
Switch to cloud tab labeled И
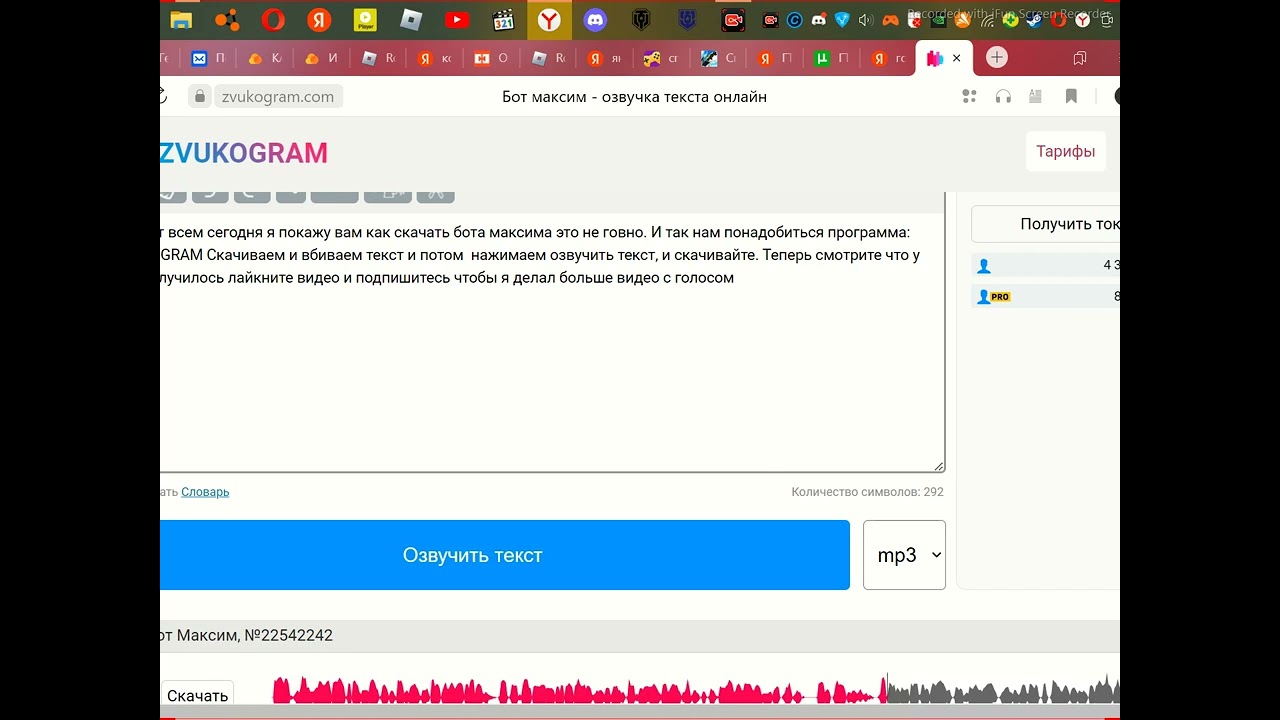point(322,58)
